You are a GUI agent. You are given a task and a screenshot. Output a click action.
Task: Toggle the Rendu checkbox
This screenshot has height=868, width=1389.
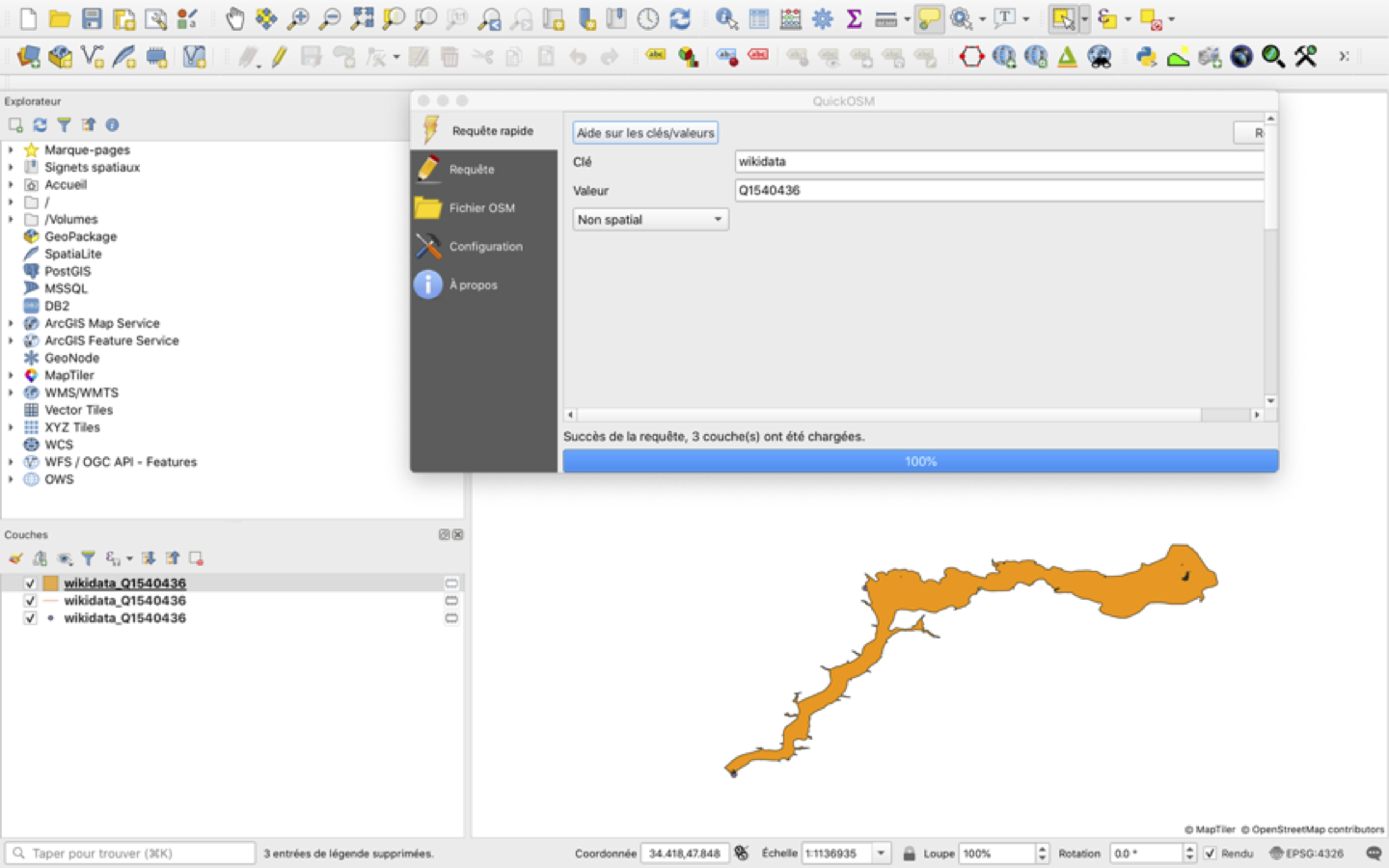[x=1210, y=854]
